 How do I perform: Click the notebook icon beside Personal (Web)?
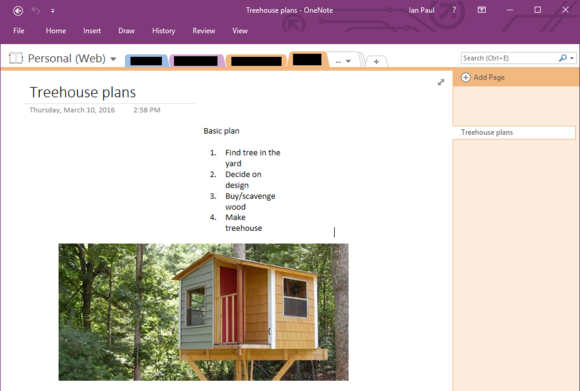(x=16, y=58)
